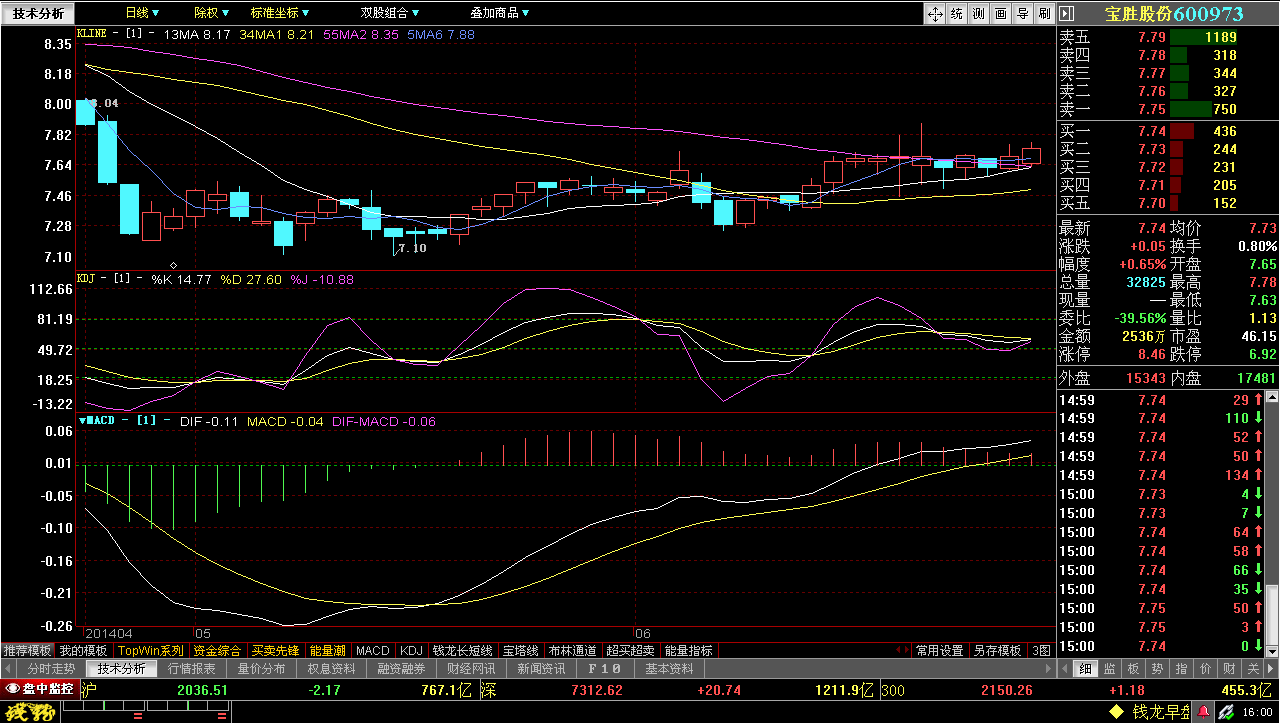Select the 技术分析 title tab
1280x723 pixels.
pos(37,13)
